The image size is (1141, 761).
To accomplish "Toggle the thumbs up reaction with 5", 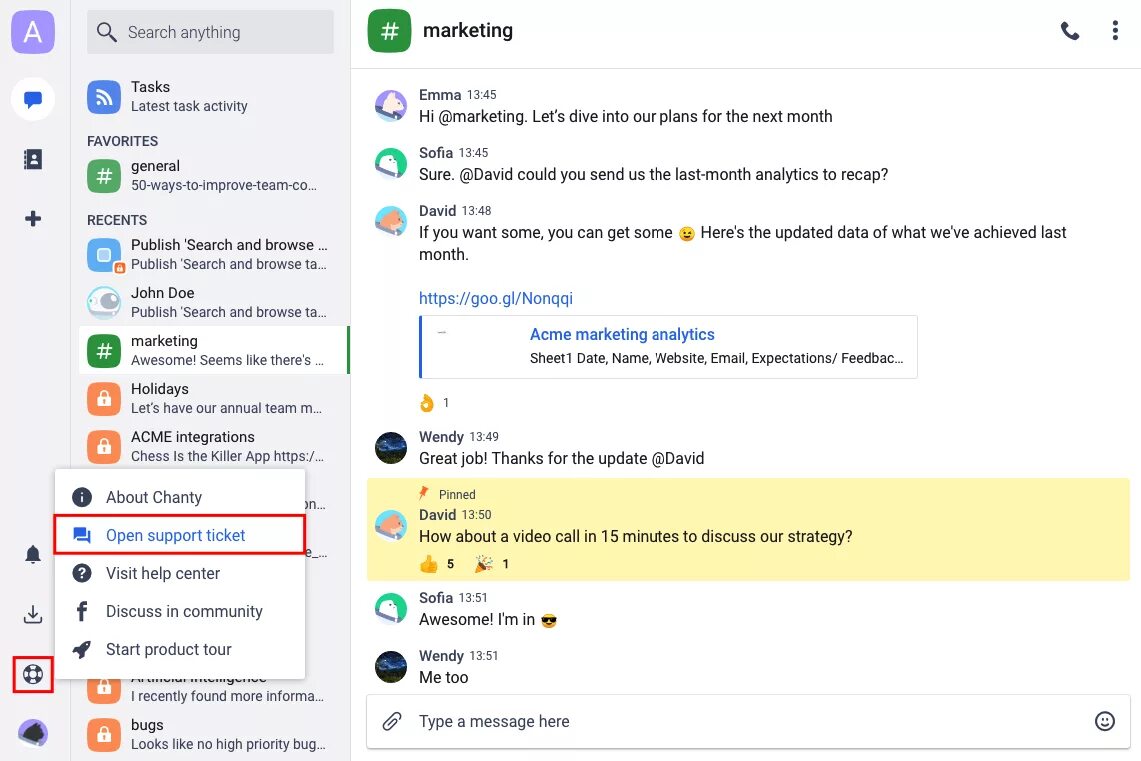I will 437,564.
